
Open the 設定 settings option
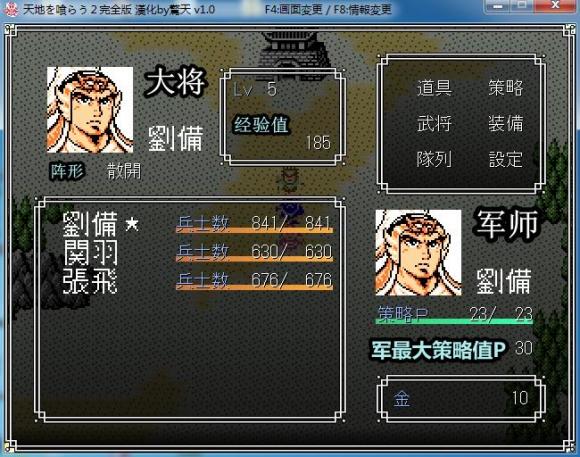(x=506, y=159)
